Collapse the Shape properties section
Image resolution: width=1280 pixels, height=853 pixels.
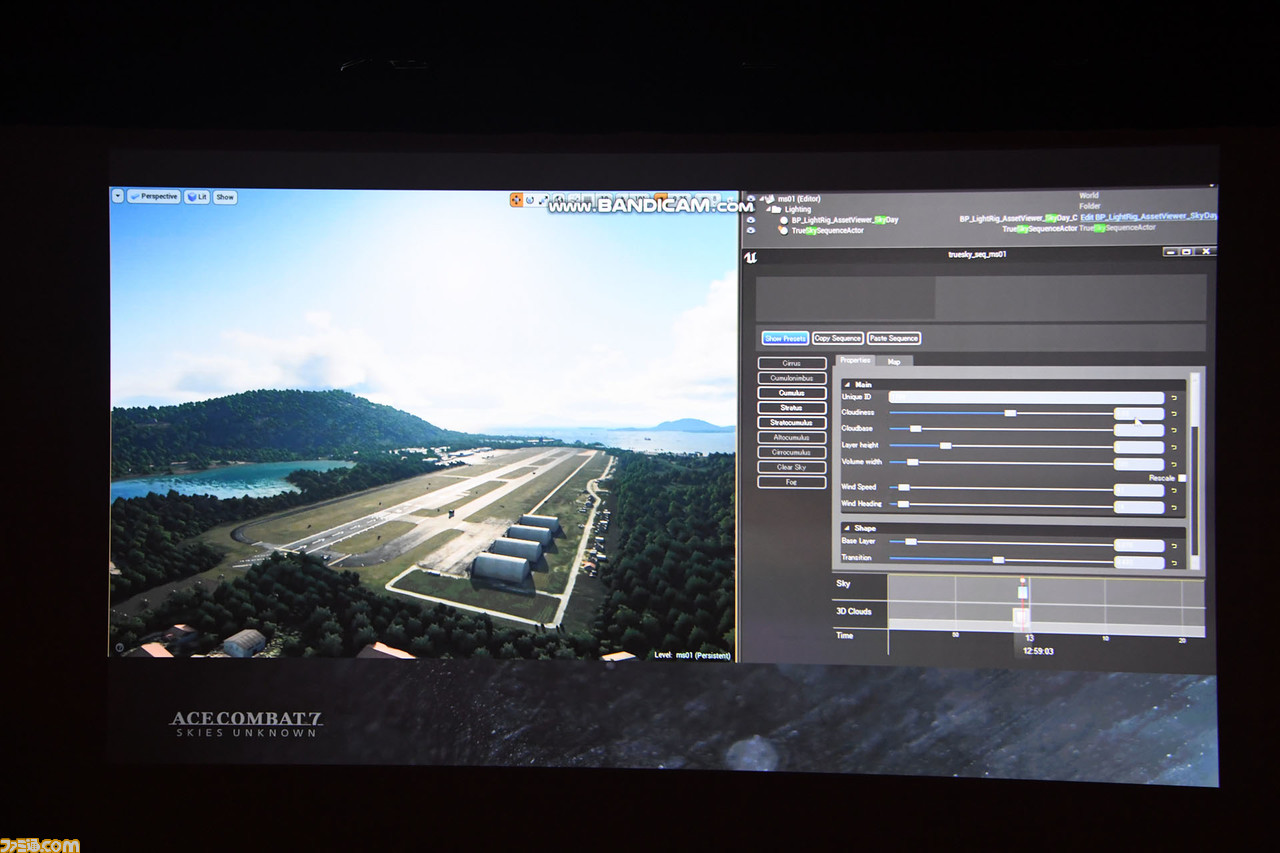[x=846, y=528]
